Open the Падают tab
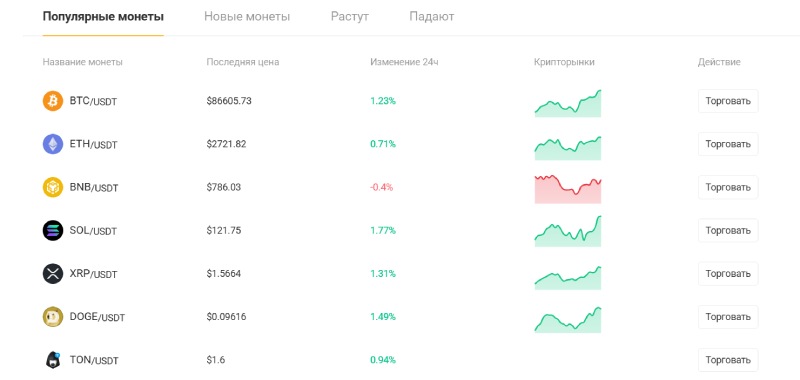 click(432, 17)
